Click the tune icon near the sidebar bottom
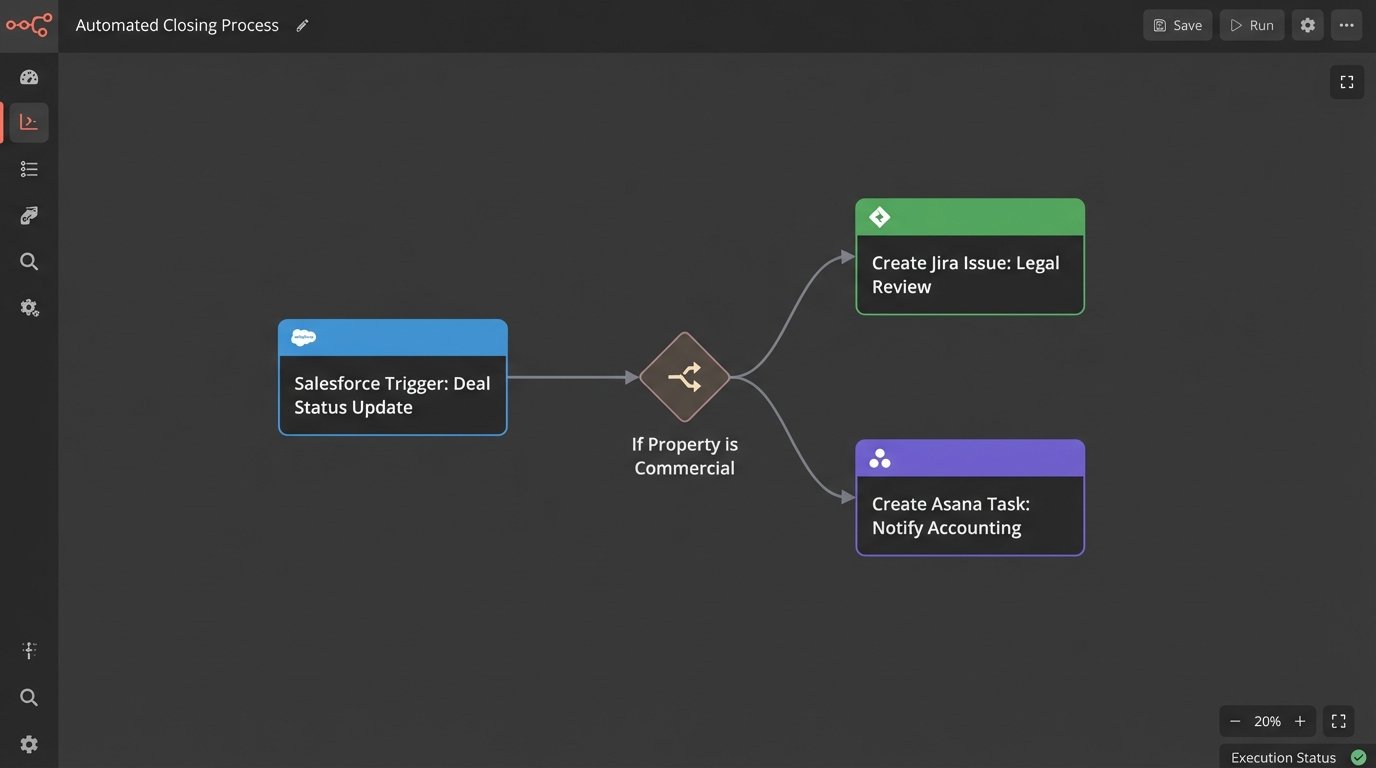 pos(29,649)
